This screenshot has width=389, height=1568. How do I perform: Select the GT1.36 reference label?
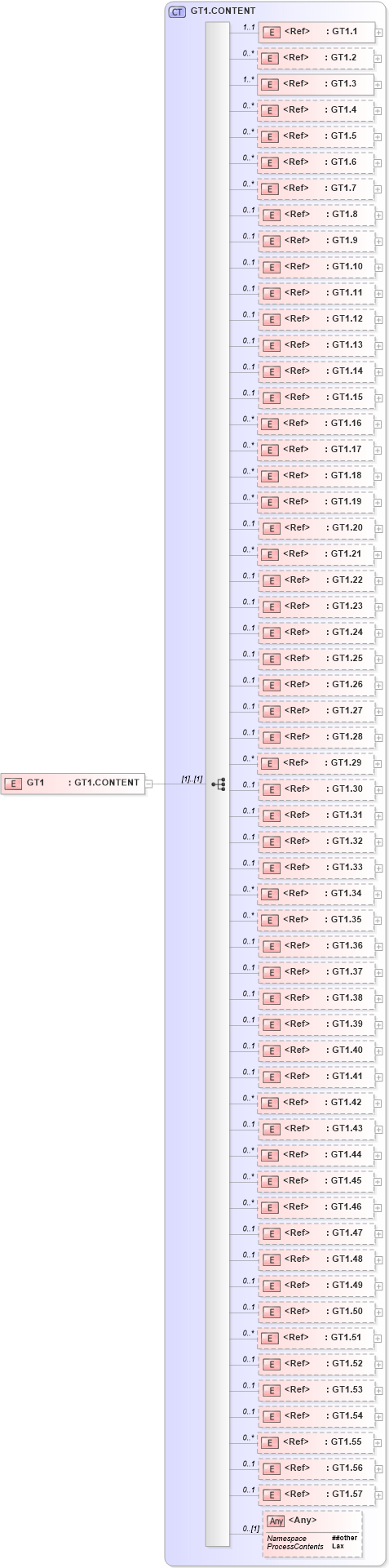tap(344, 945)
